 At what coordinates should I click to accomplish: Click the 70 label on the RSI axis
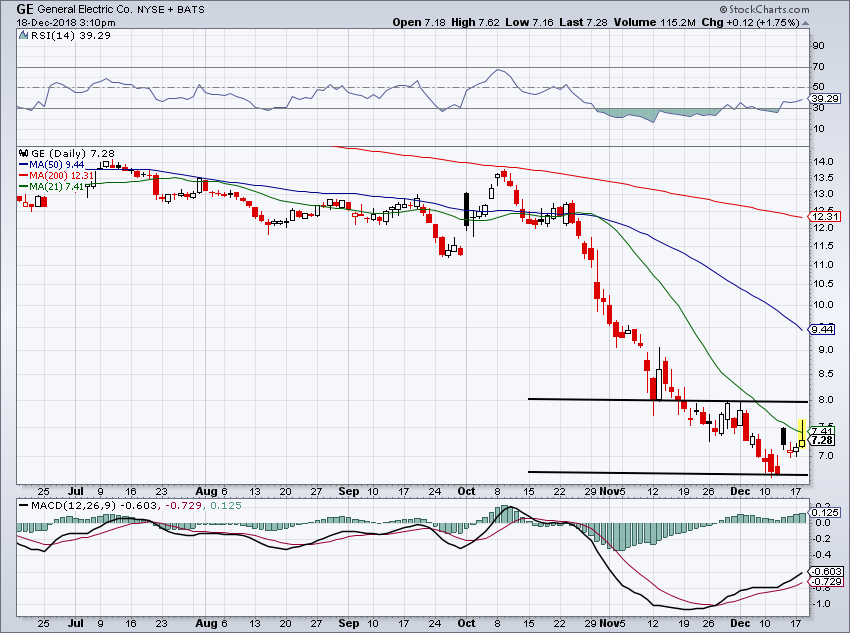pos(818,67)
